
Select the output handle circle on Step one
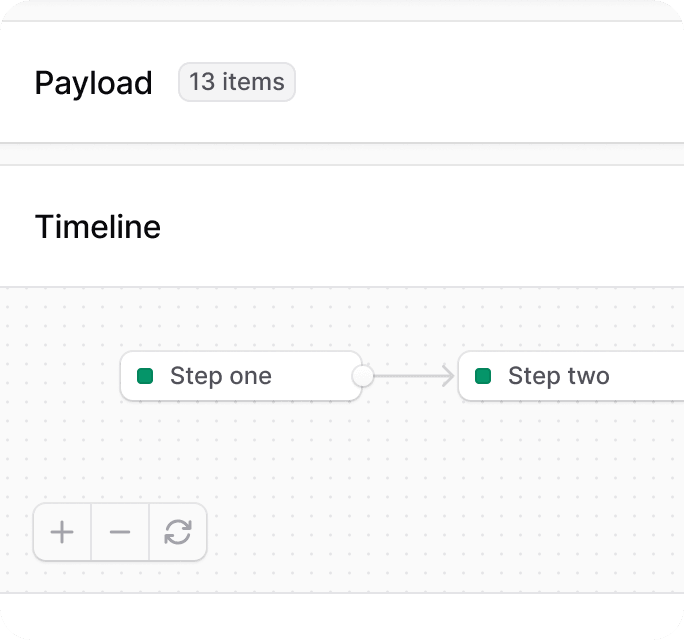pos(363,376)
